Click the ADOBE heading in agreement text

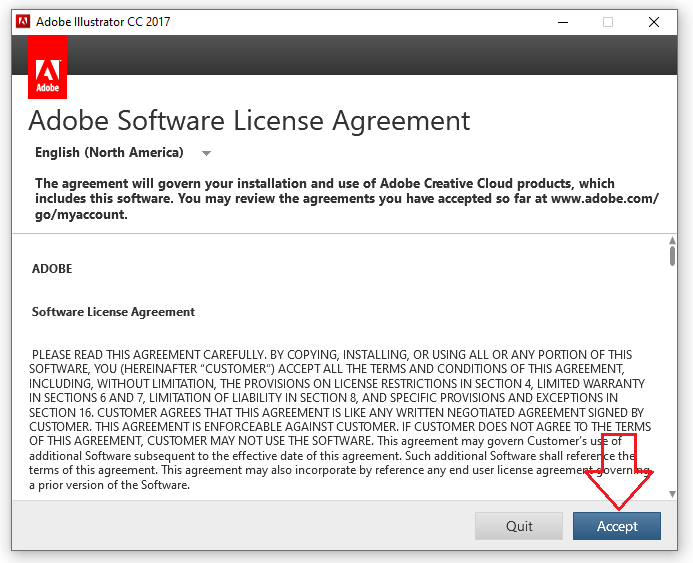[x=52, y=269]
